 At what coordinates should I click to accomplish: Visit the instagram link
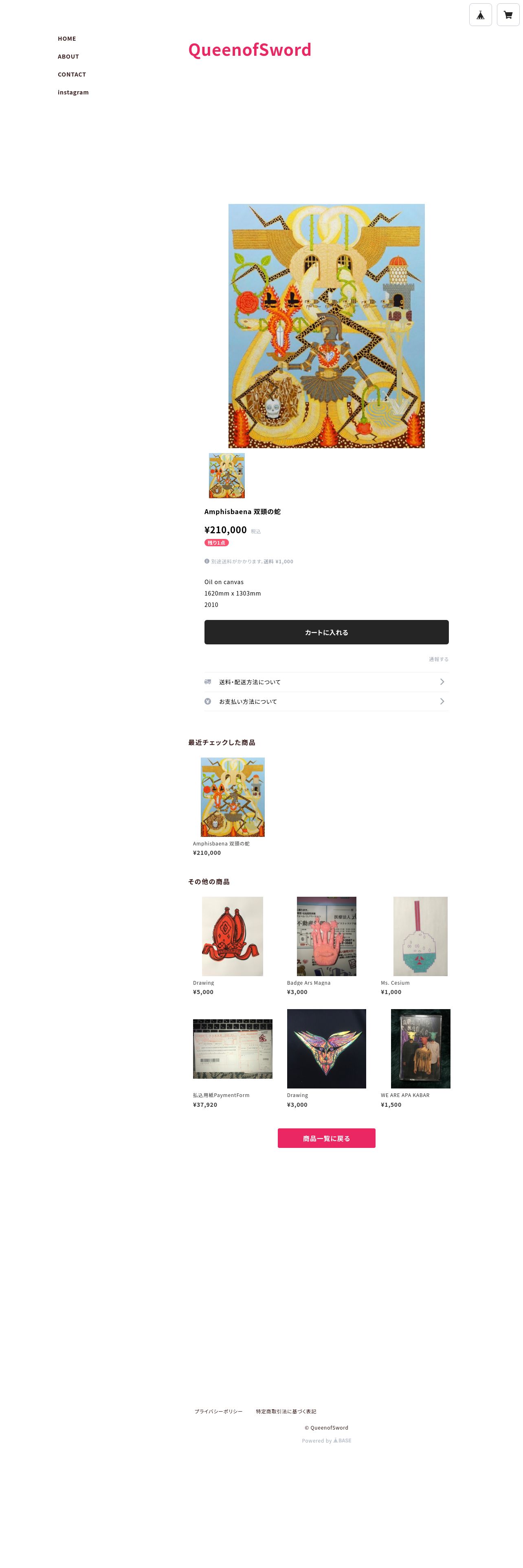[x=73, y=92]
